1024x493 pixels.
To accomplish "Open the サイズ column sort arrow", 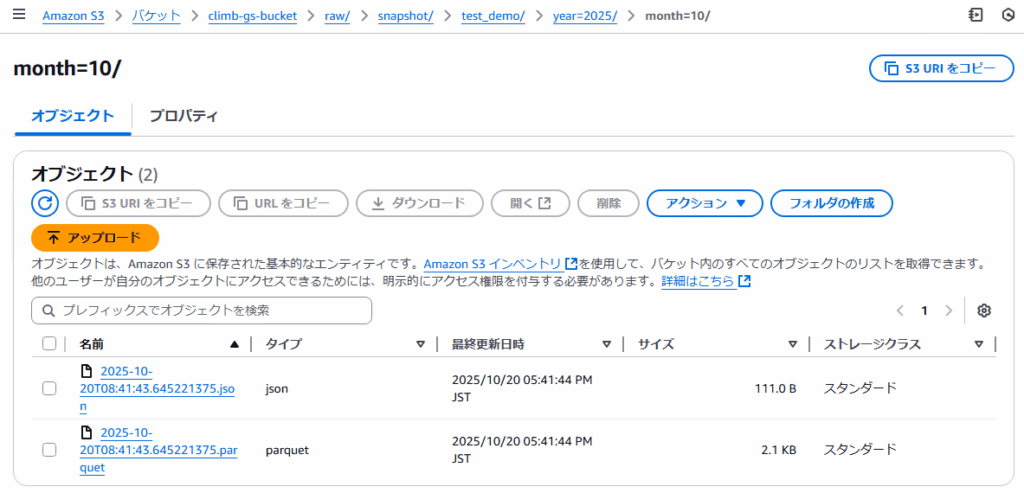I will pos(792,344).
